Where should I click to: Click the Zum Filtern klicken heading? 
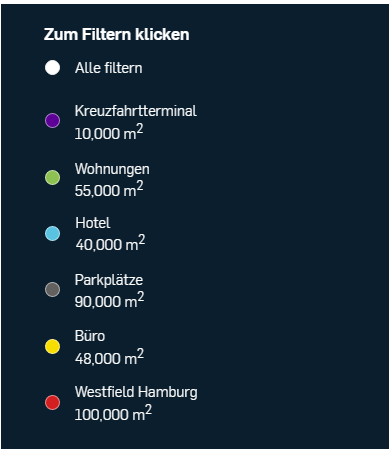(116, 34)
